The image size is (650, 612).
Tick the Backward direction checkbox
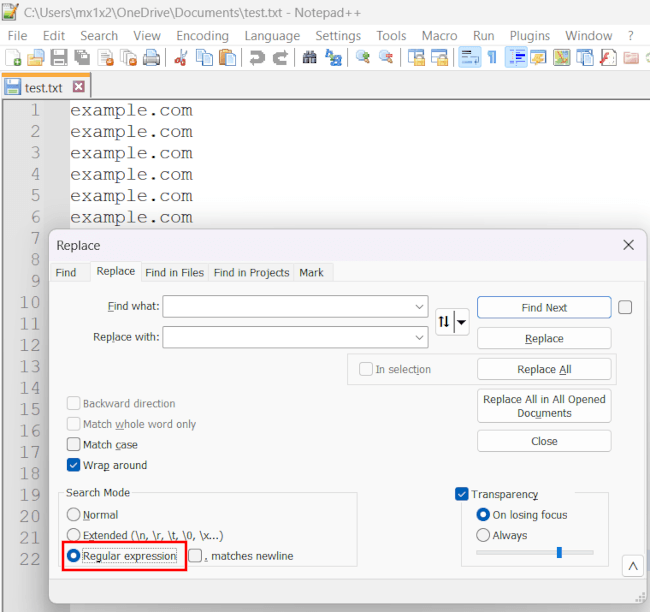coord(73,403)
